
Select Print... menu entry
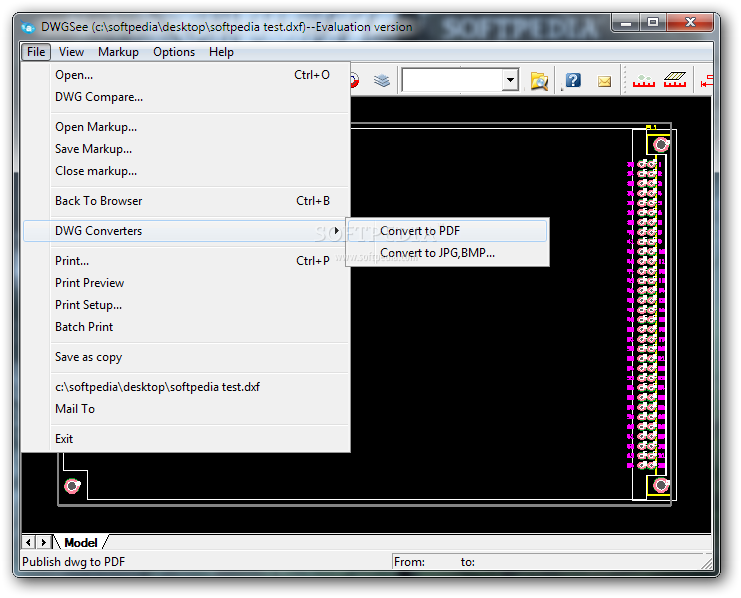(187, 261)
